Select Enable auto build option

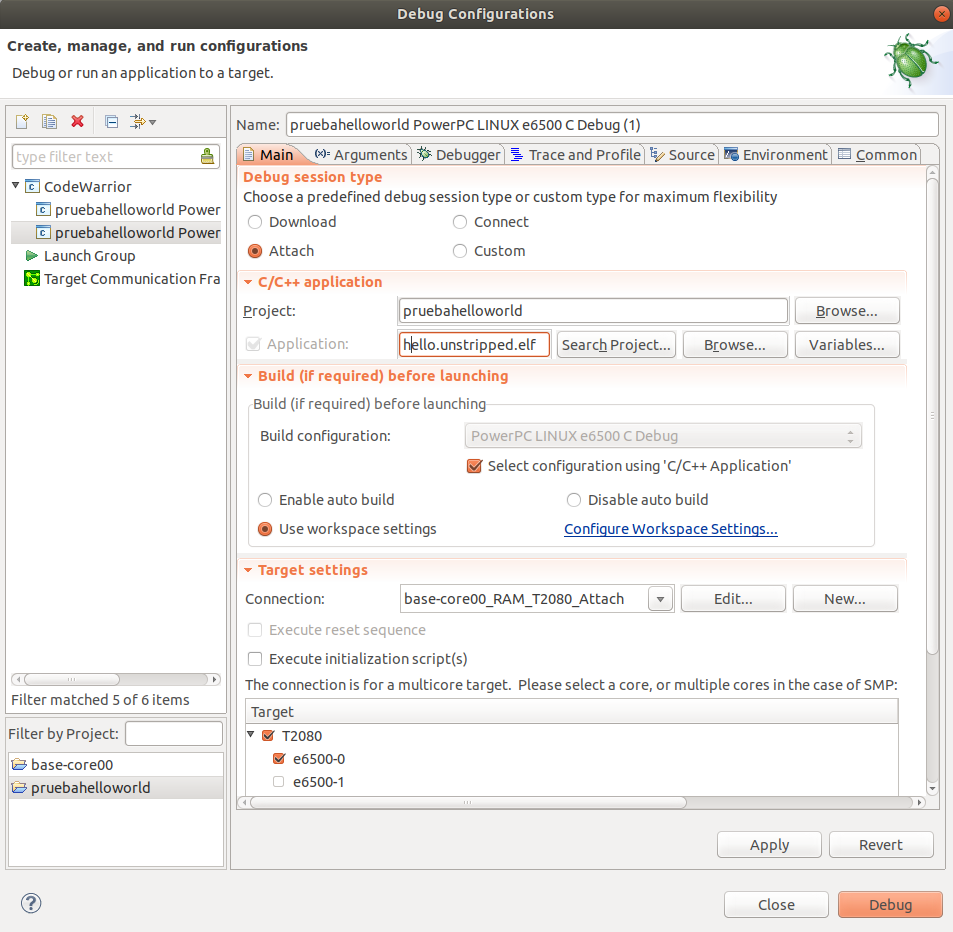pos(265,500)
